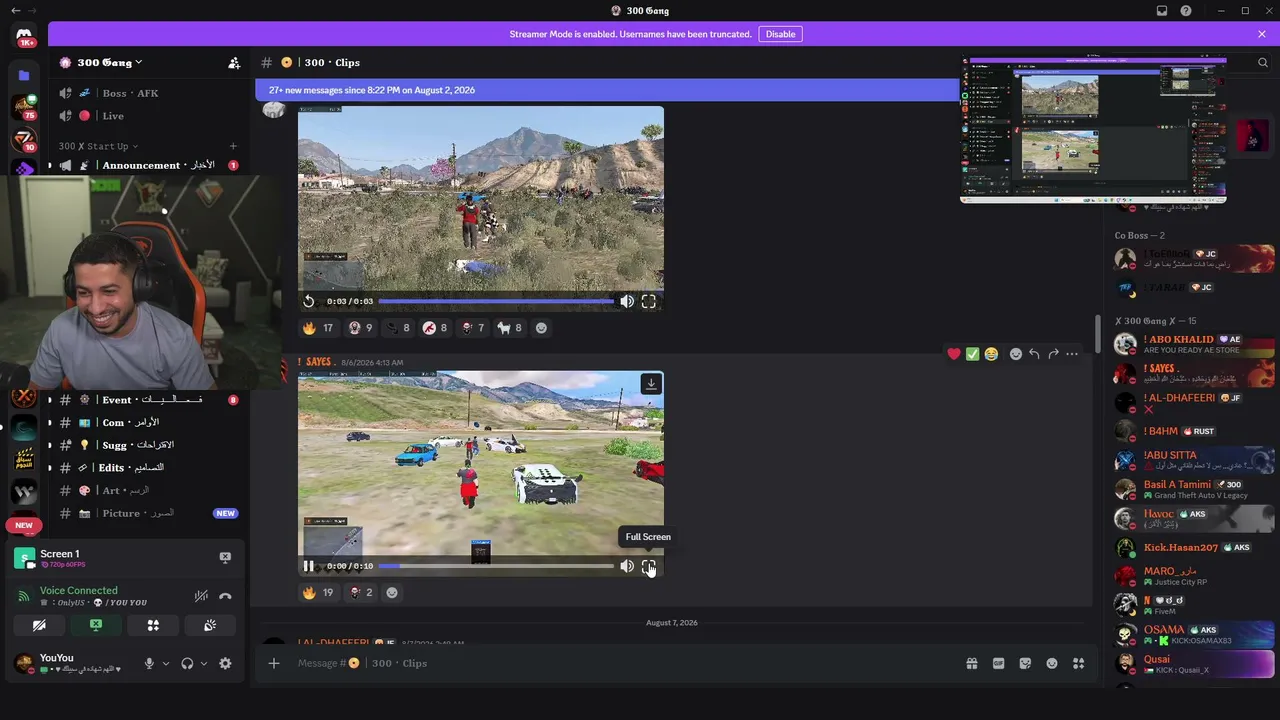Expand Announcement channel threads arrow

point(49,166)
